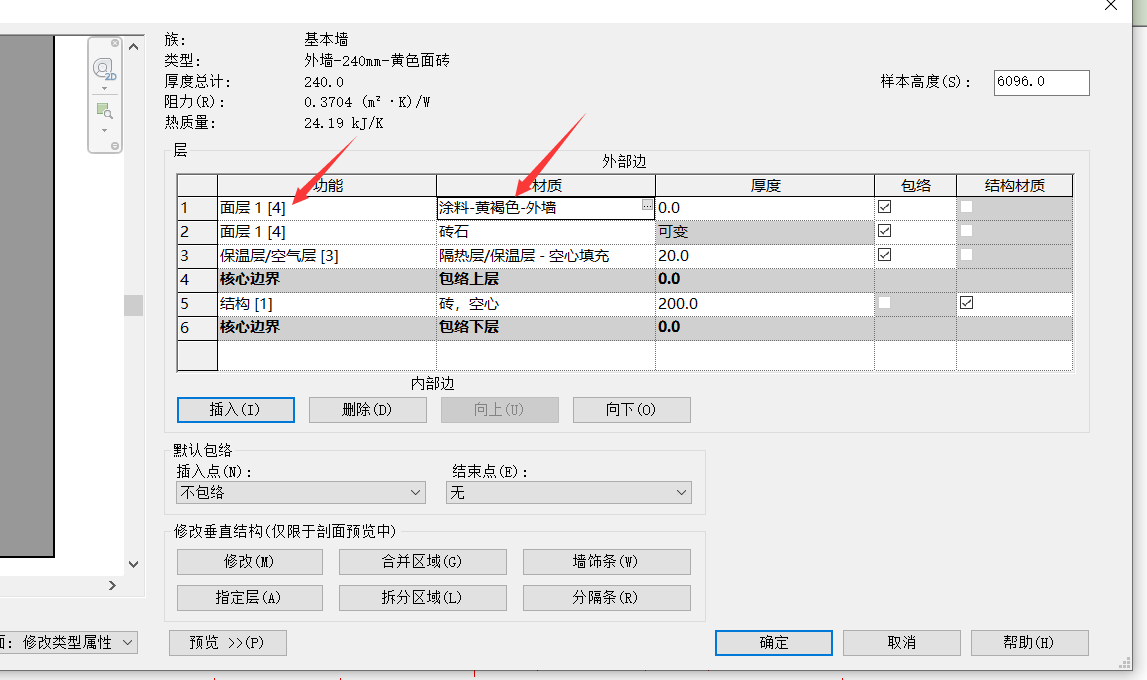Click the 墙饰条(W) wall sweeps button
The height and width of the screenshot is (680, 1147).
[606, 562]
